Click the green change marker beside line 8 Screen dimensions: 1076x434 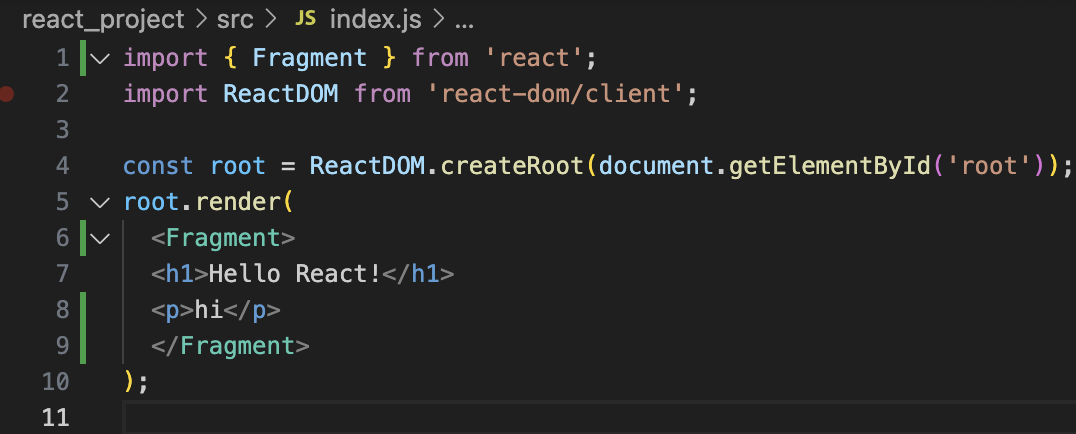point(83,310)
